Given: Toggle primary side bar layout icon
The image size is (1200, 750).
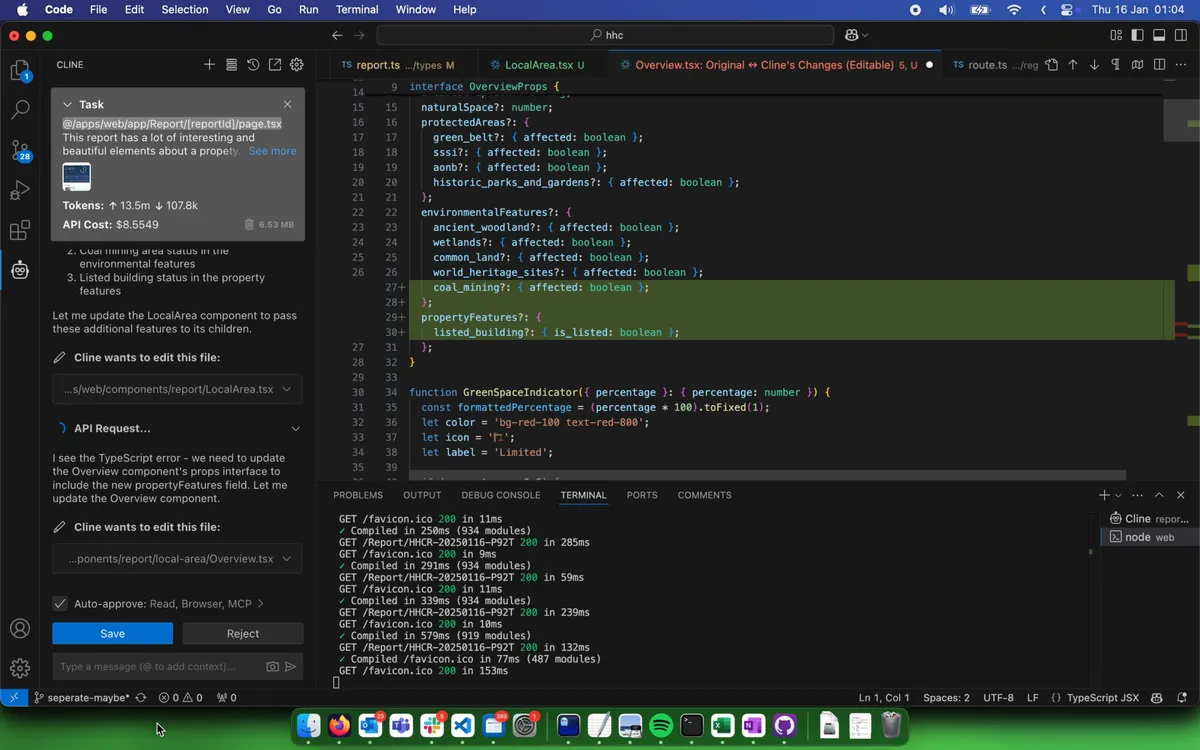Looking at the screenshot, I should coord(1138,35).
